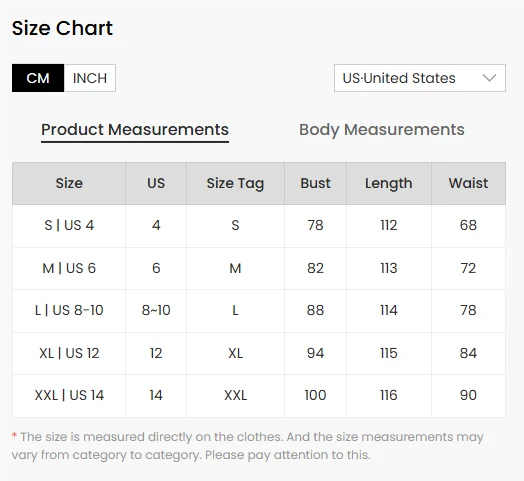Open the US·United States region dropdown

[x=420, y=78]
